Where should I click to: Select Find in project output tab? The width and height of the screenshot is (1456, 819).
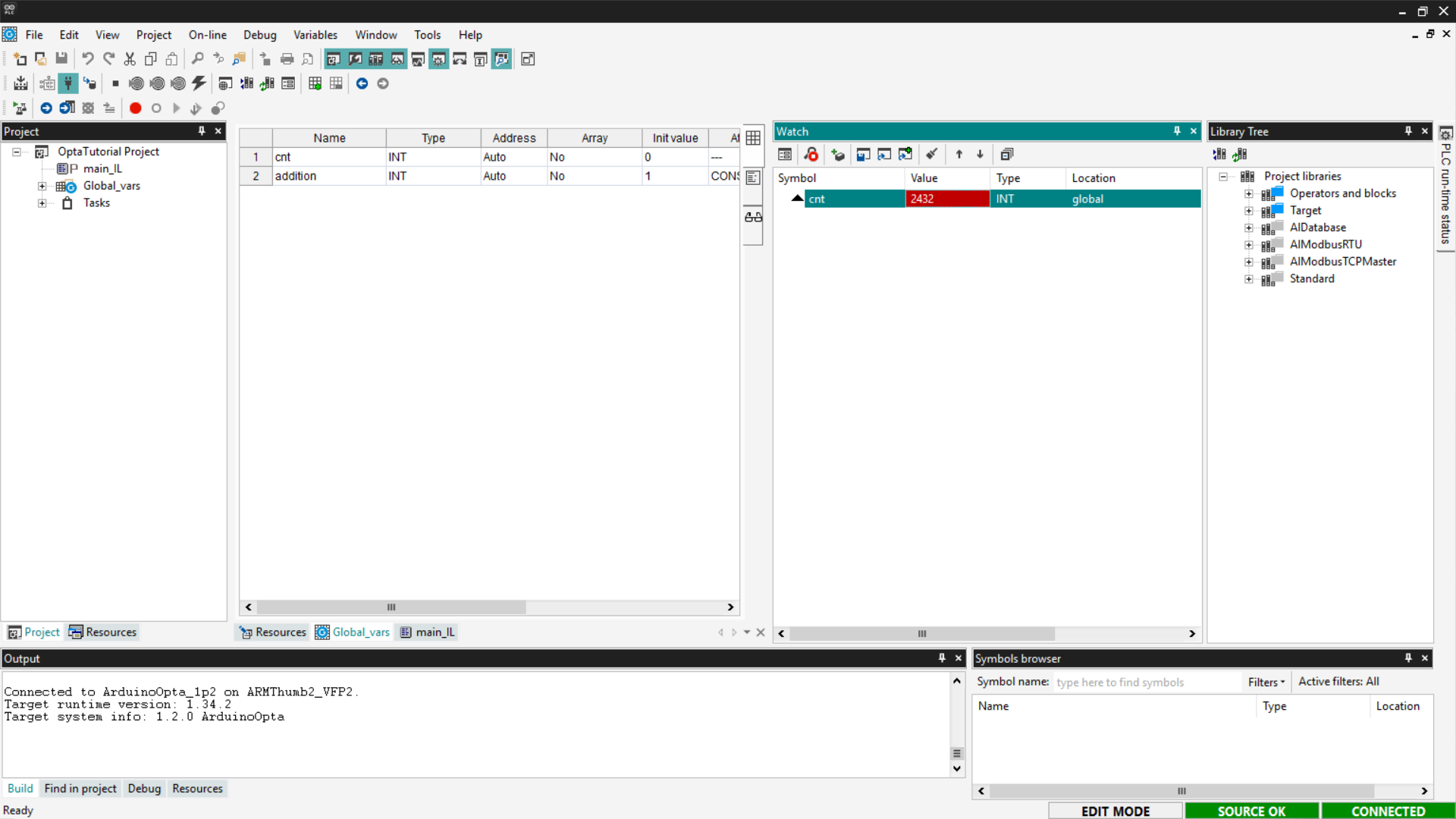click(80, 789)
